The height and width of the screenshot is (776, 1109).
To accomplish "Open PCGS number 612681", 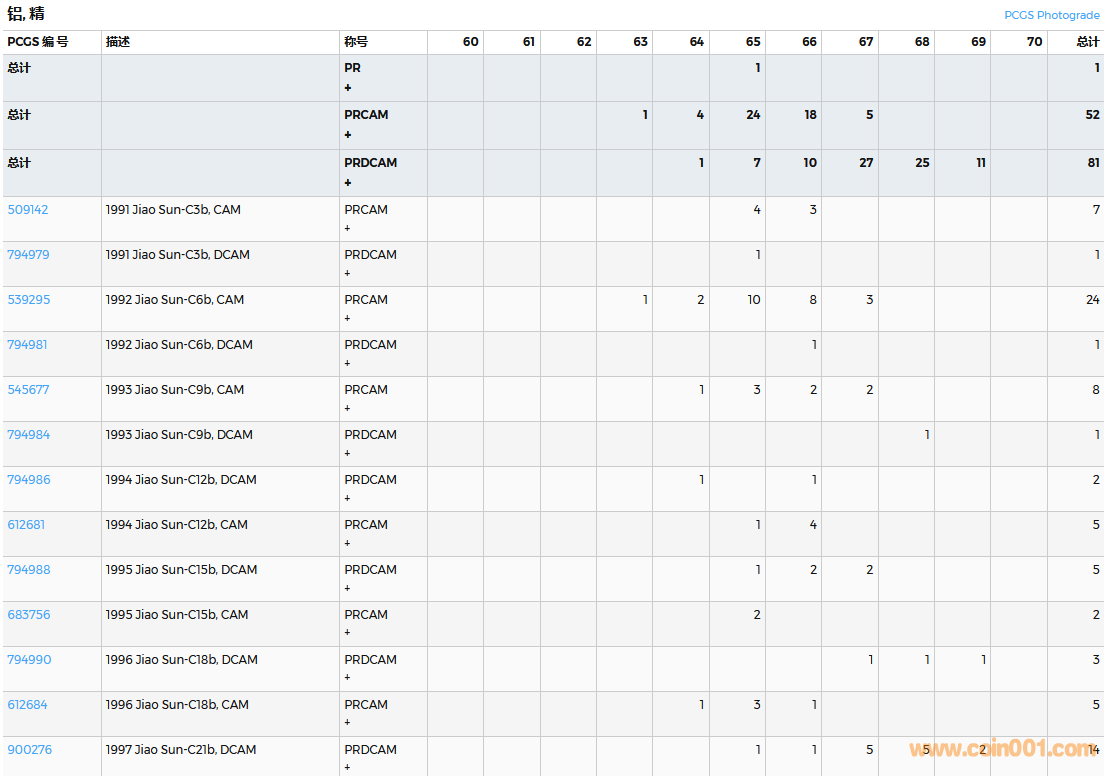I will click(26, 525).
